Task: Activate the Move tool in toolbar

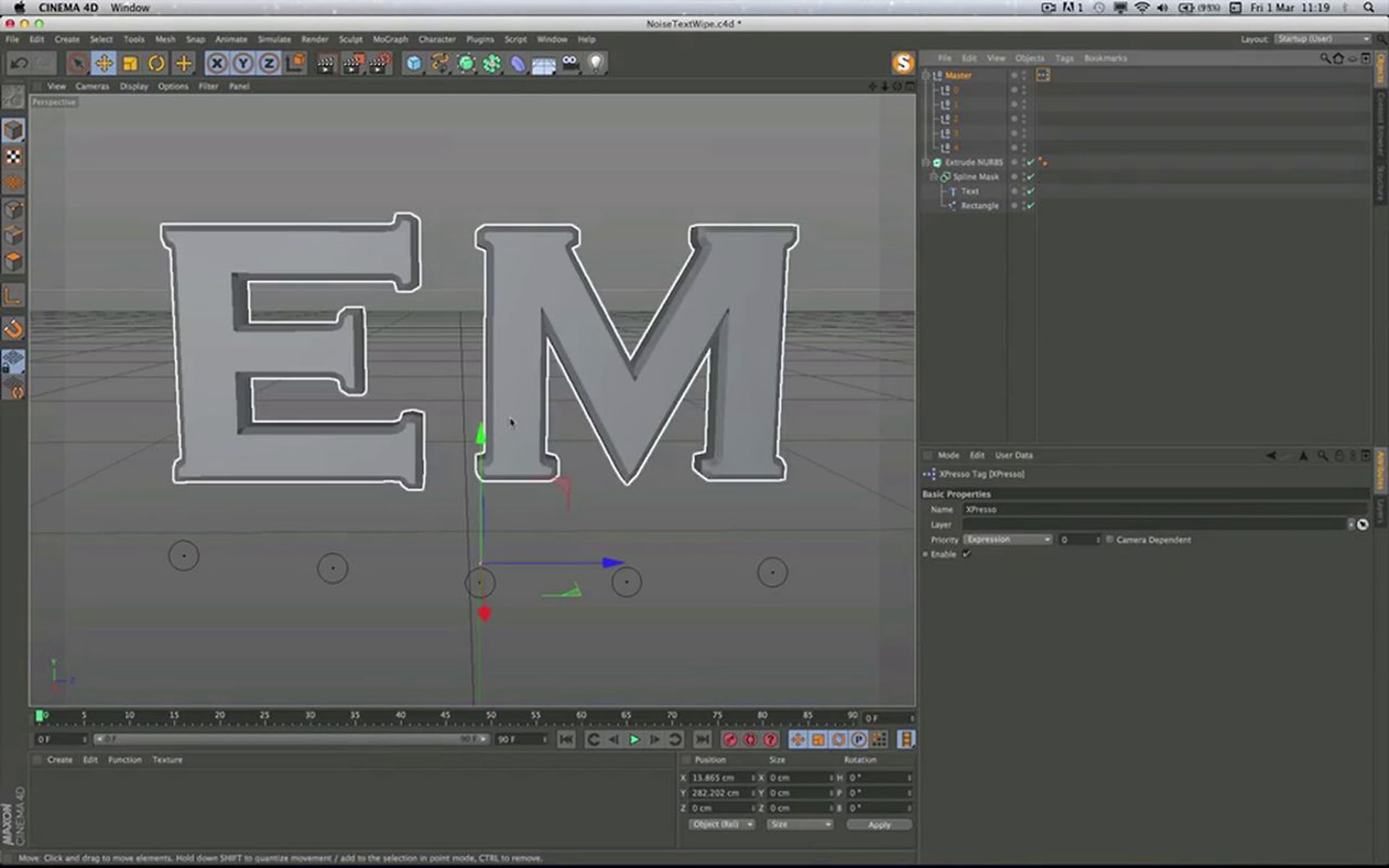Action: (x=104, y=63)
